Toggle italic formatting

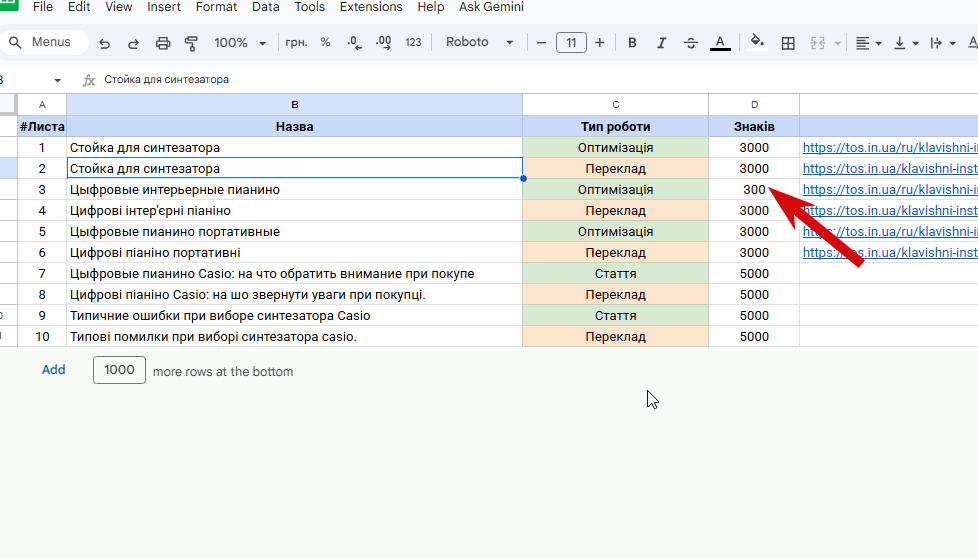[x=661, y=43]
